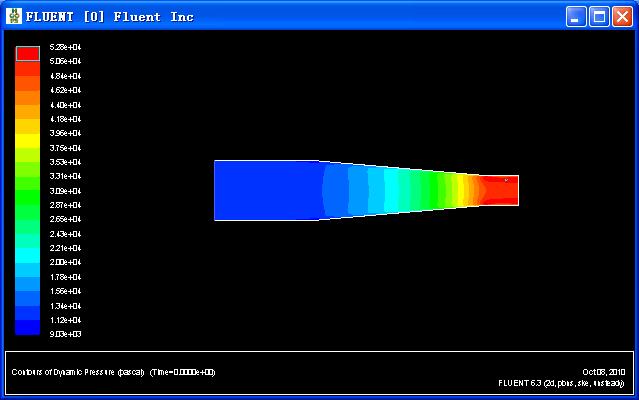Click the red top swatch in color legend
The height and width of the screenshot is (400, 639).
(x=27, y=54)
